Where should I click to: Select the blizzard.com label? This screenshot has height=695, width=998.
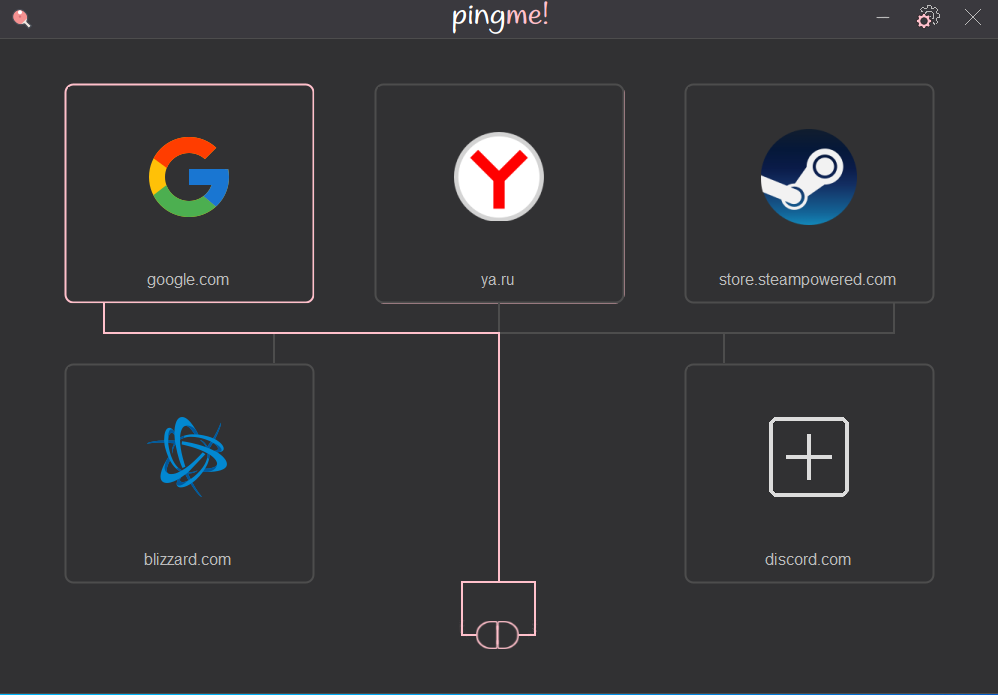pos(188,559)
